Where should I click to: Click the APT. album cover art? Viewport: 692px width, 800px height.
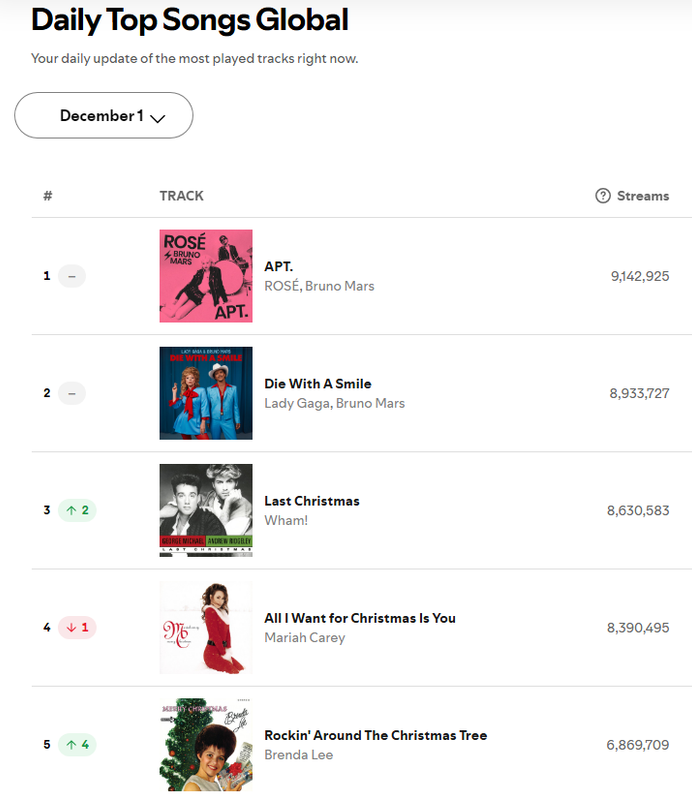pyautogui.click(x=206, y=276)
